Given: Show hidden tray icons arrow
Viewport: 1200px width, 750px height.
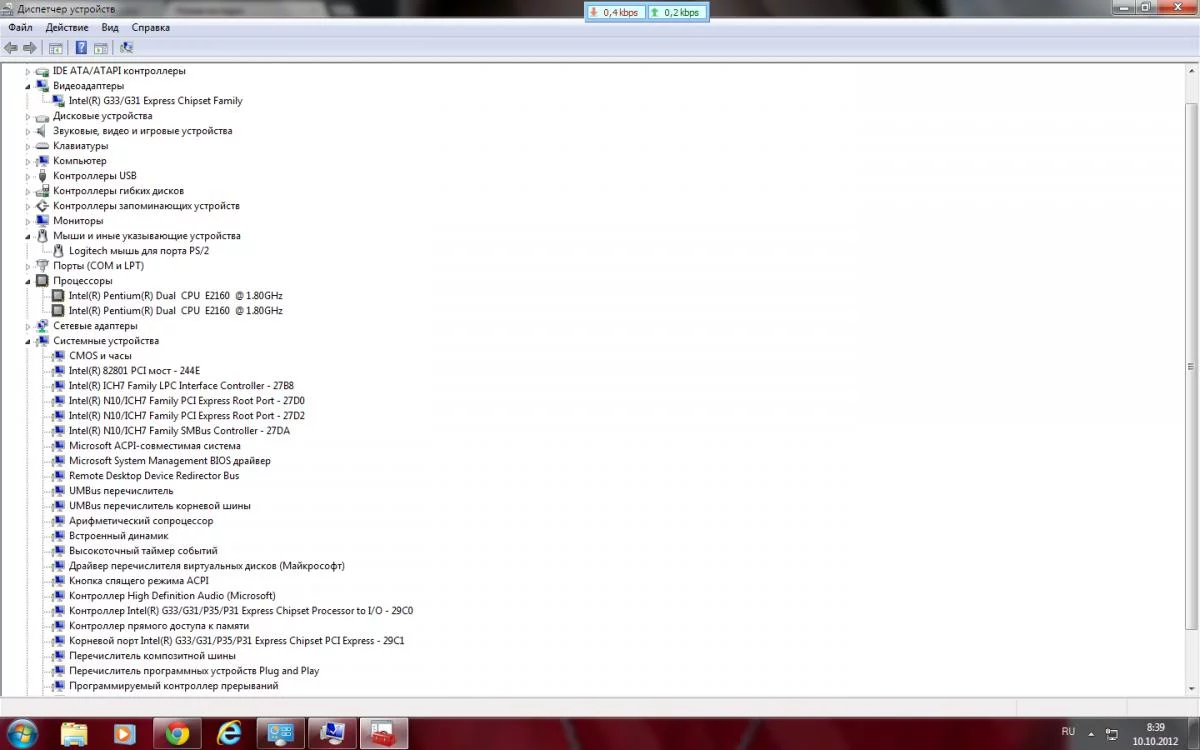Looking at the screenshot, I should click(1090, 733).
